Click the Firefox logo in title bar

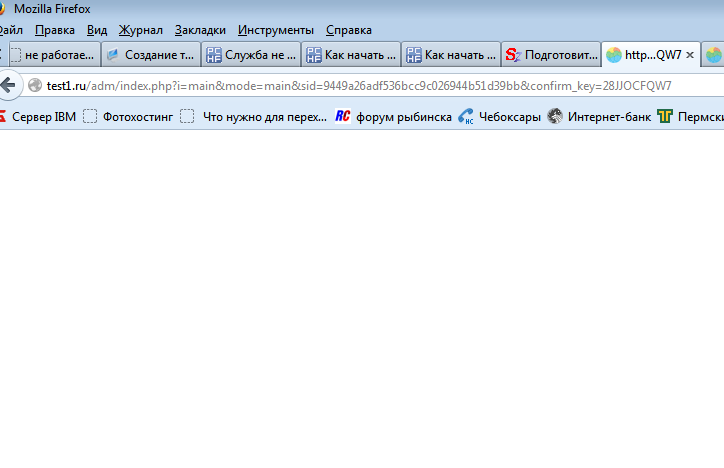3,9
